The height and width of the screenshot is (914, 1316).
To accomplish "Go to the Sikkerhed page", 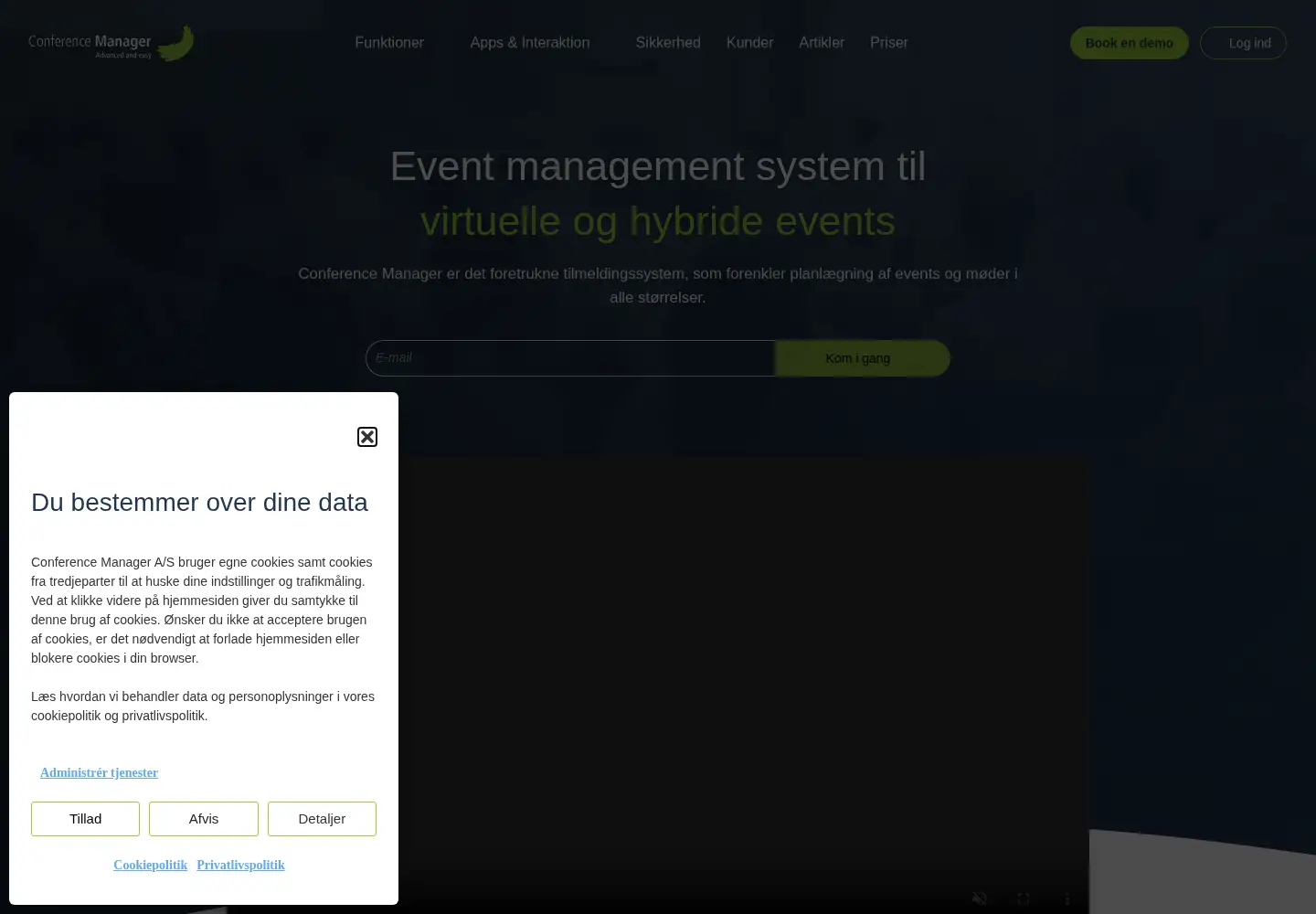I will click(x=668, y=43).
